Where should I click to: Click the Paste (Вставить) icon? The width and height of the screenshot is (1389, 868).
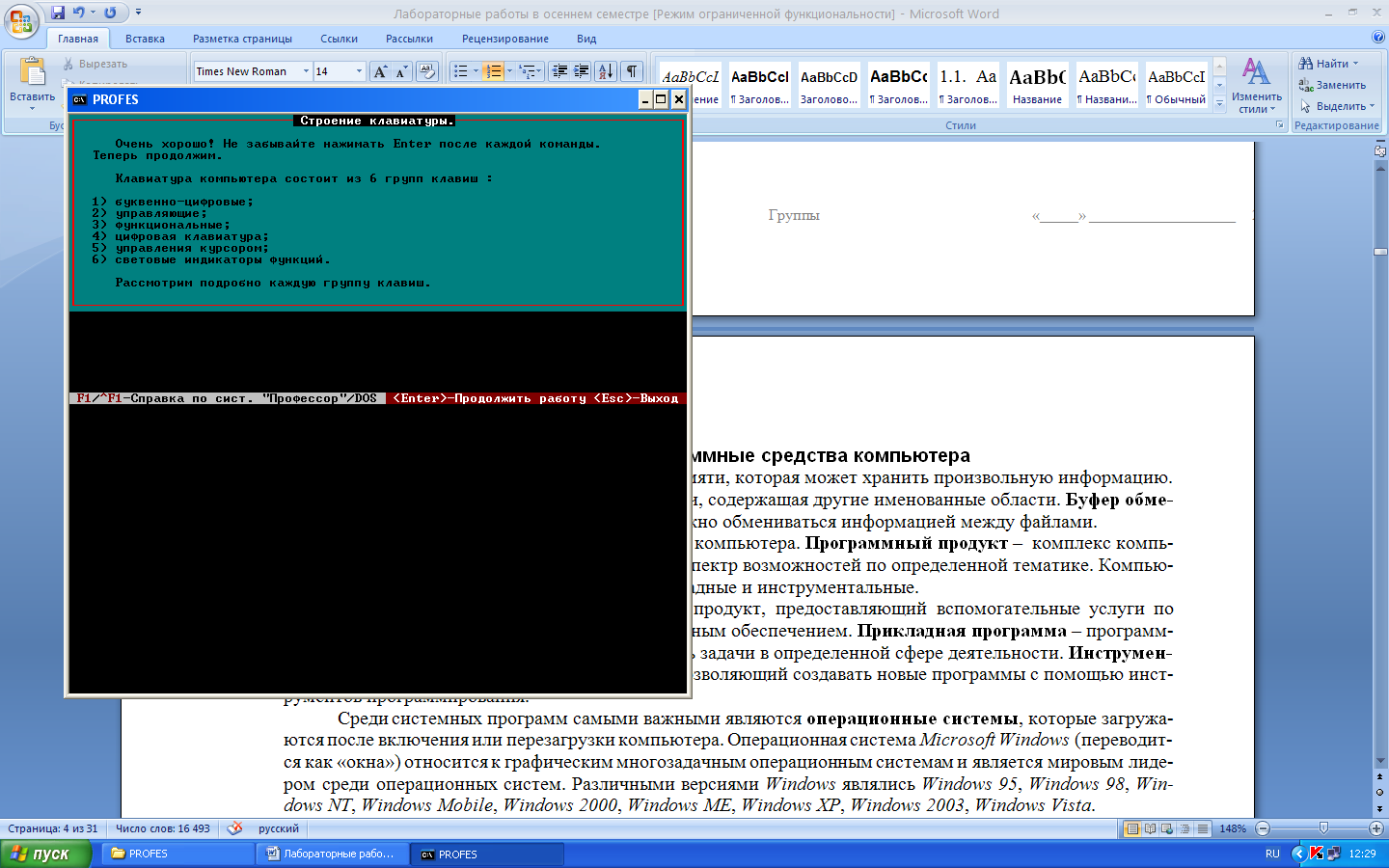click(x=32, y=71)
